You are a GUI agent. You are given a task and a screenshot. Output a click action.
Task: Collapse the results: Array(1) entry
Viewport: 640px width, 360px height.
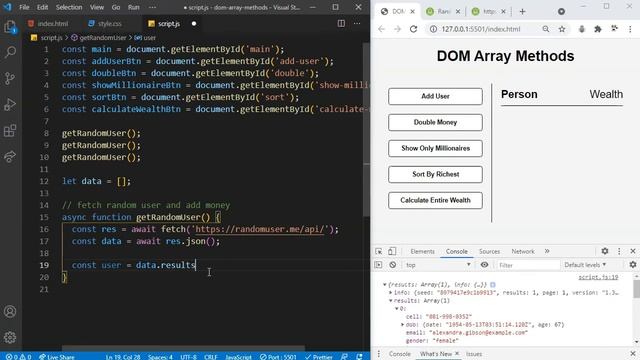click(x=391, y=301)
